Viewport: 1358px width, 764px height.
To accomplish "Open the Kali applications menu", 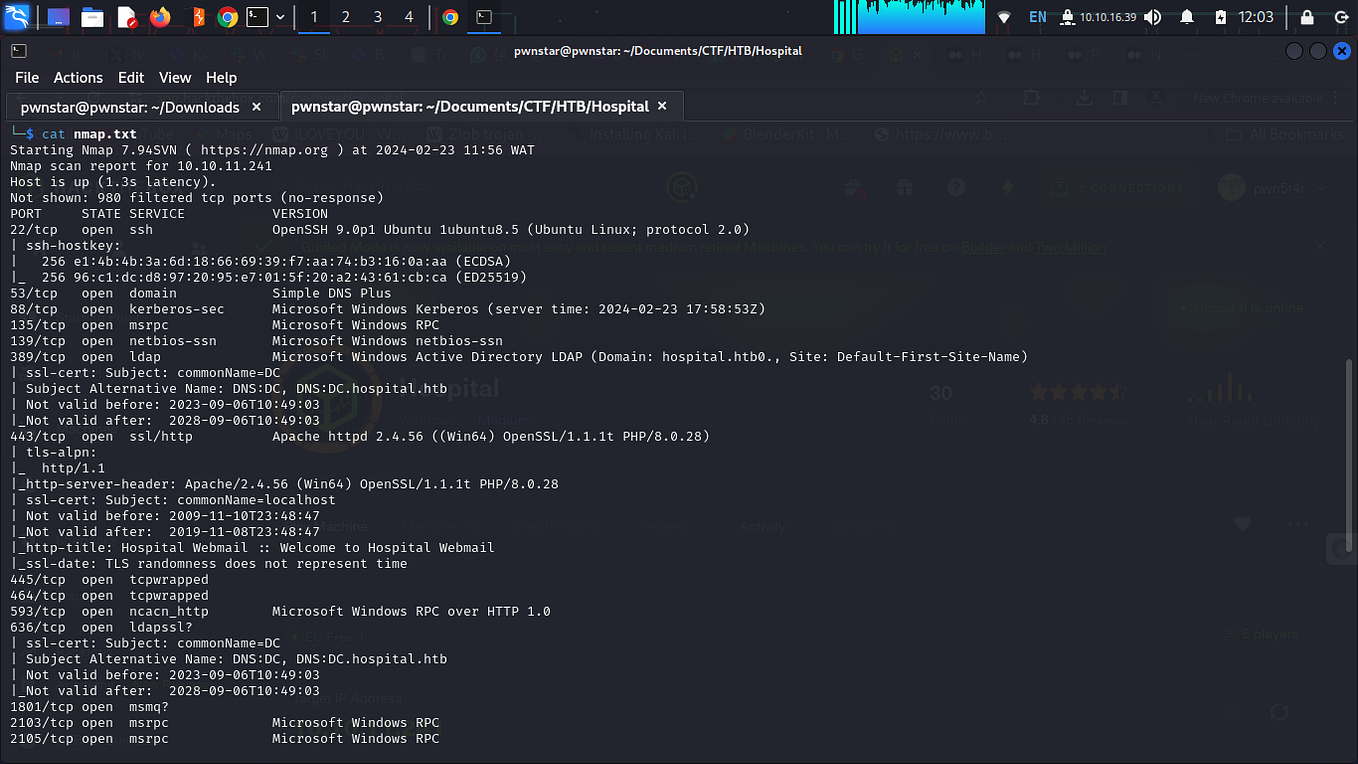I will [x=17, y=17].
